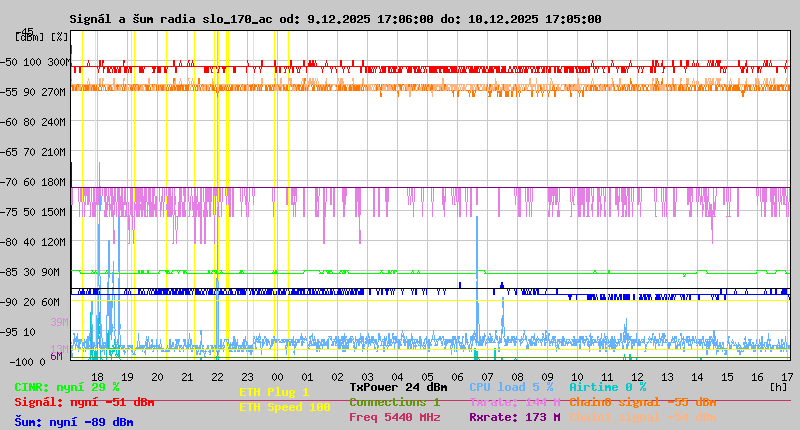This screenshot has width=800, height=430.
Task: Click the '12' hour label on time axis
Action: click(x=637, y=377)
